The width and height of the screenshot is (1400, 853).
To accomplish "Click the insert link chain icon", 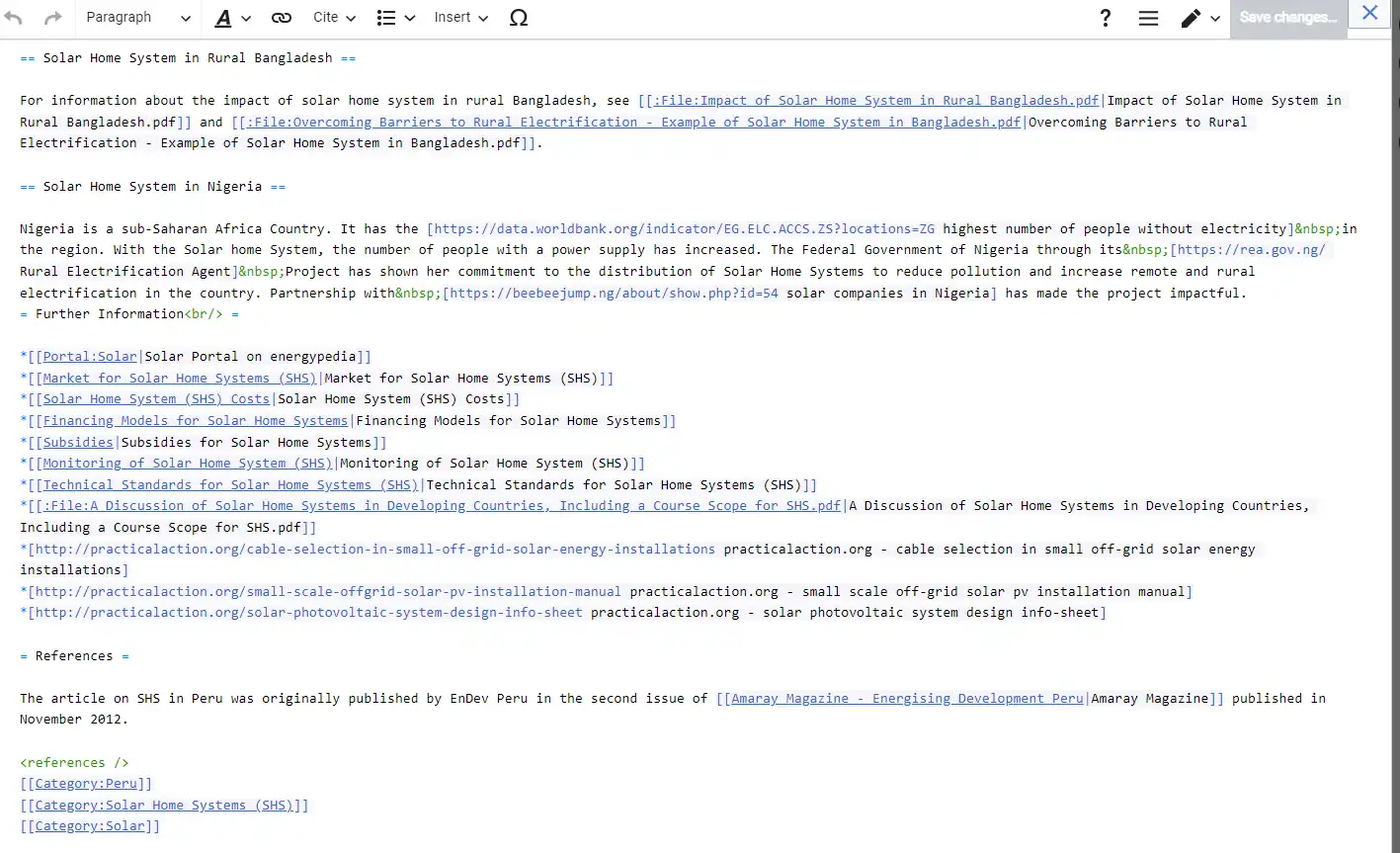I will click(282, 18).
